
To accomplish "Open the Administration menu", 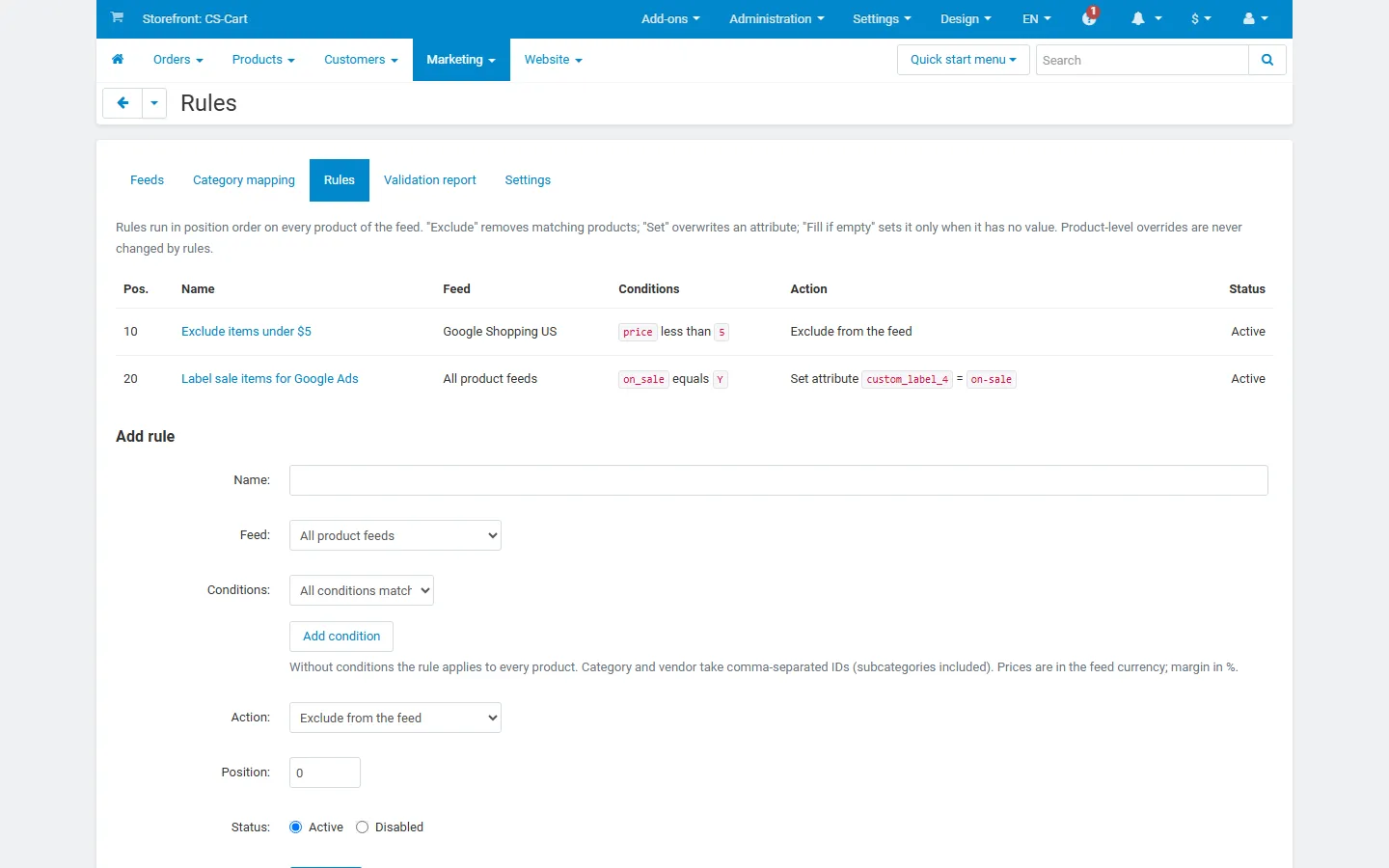I will (776, 18).
